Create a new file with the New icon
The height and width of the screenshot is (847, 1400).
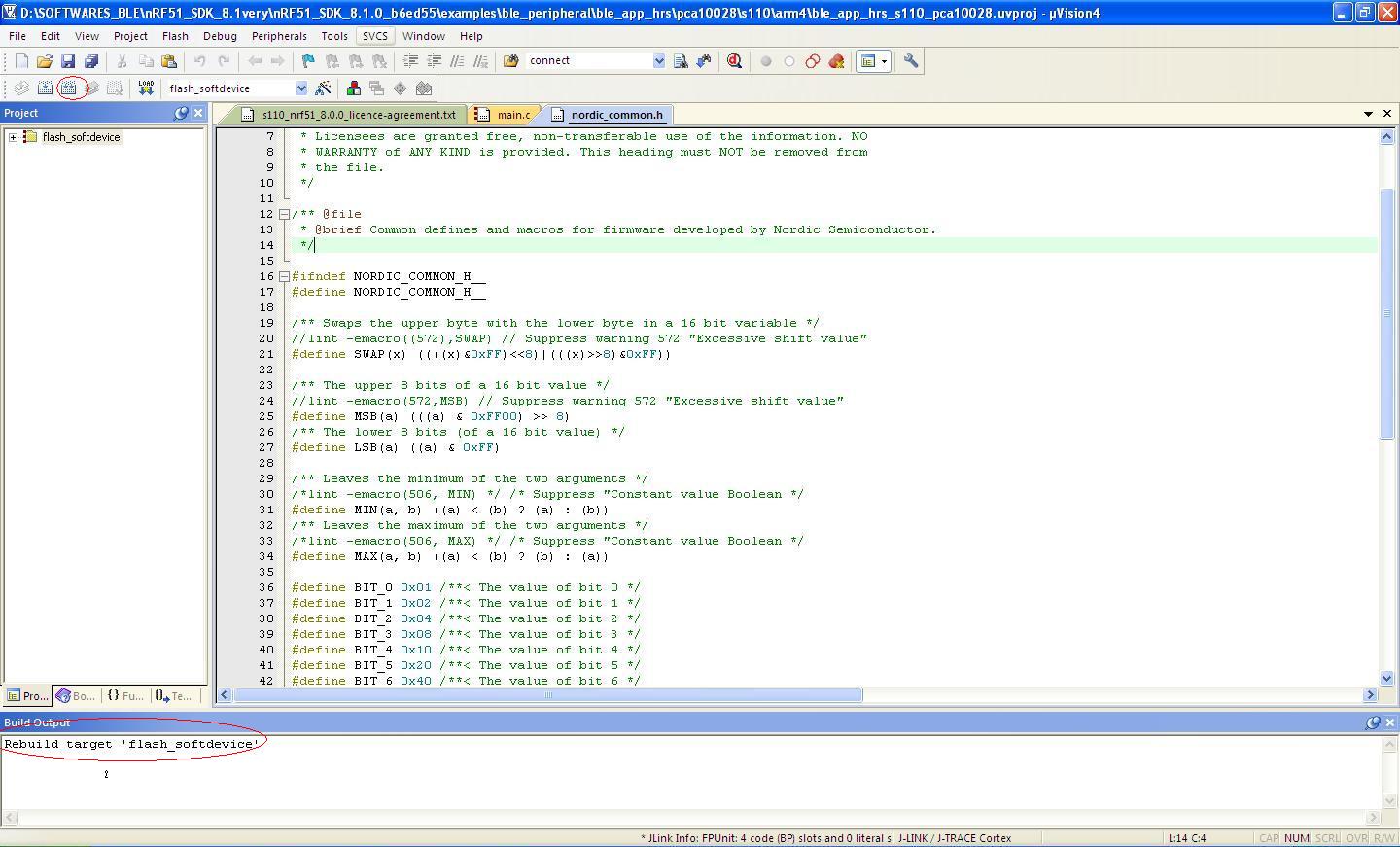pyautogui.click(x=21, y=61)
